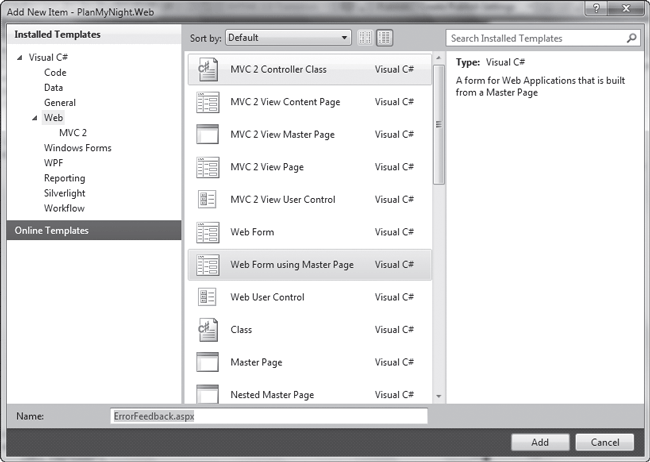Pick the MVC 2 View Master Page icon
This screenshot has height=462, width=650.
click(207, 134)
